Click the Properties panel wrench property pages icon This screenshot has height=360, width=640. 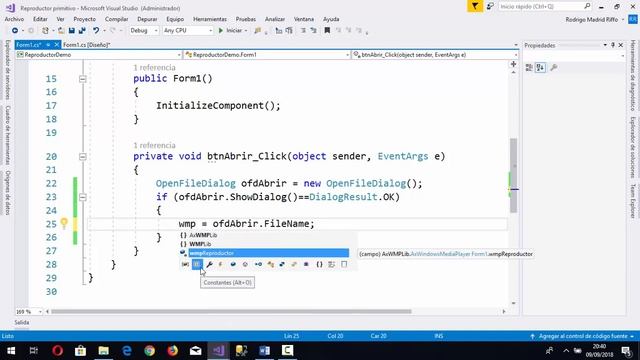pos(553,68)
